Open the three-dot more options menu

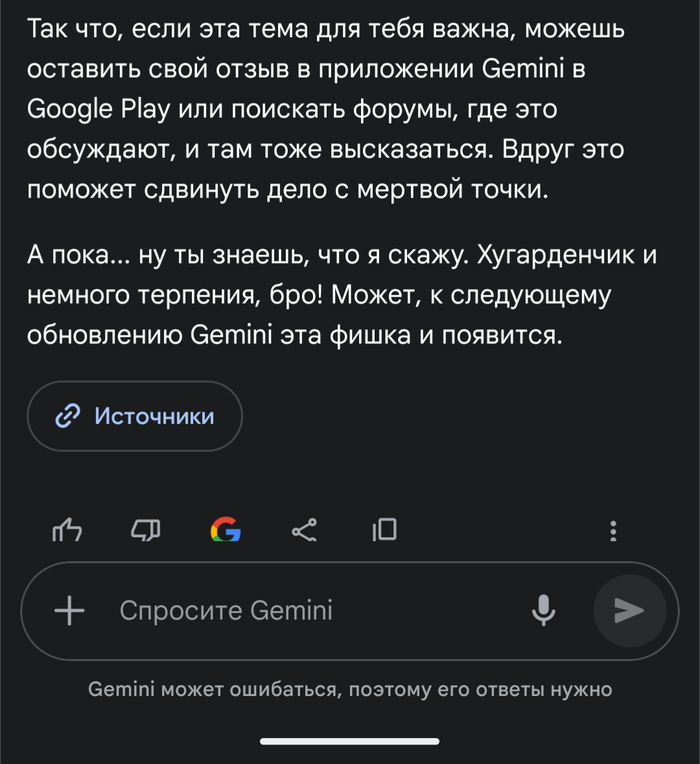tap(614, 531)
